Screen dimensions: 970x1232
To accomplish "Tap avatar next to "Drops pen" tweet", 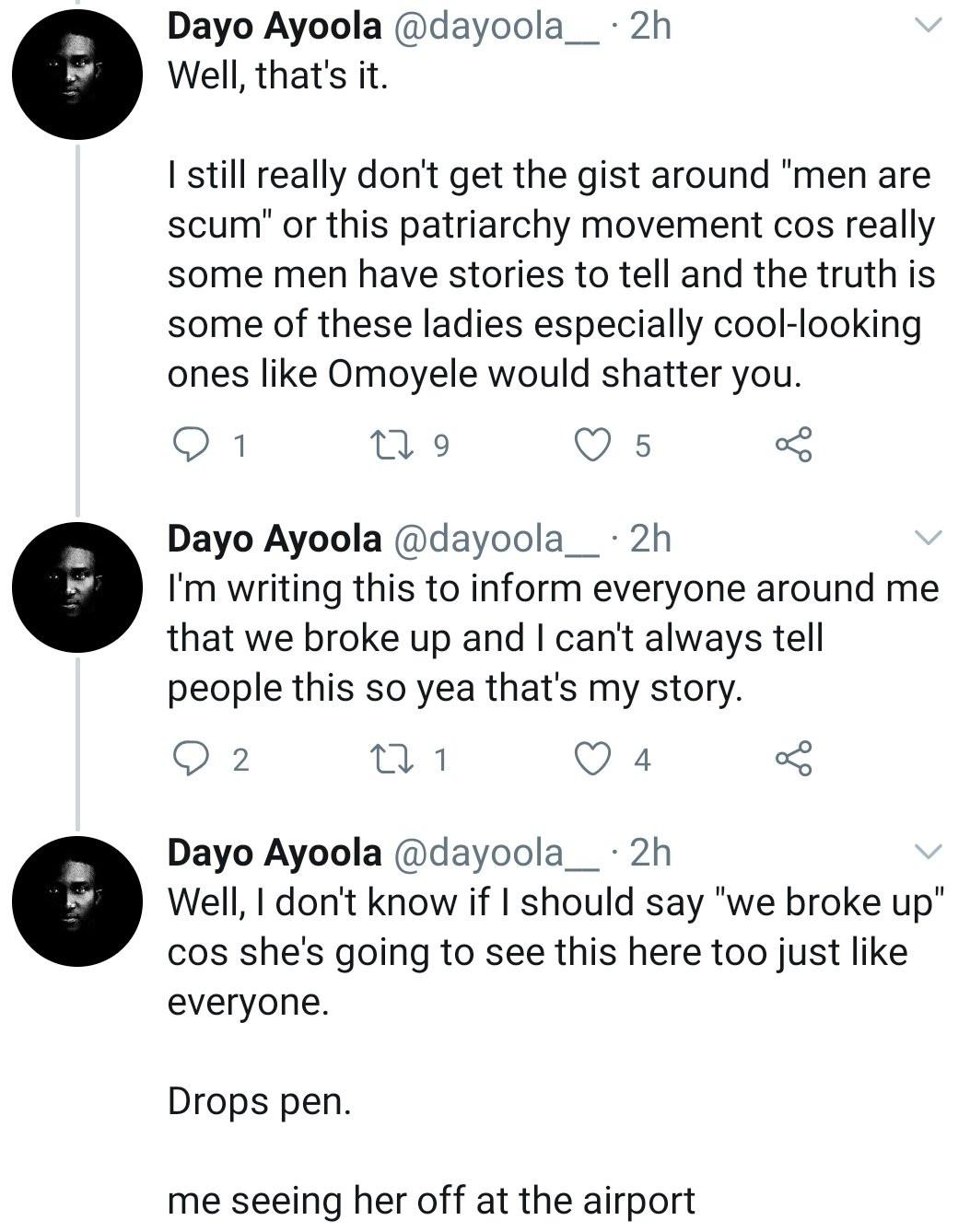I will pyautogui.click(x=77, y=901).
